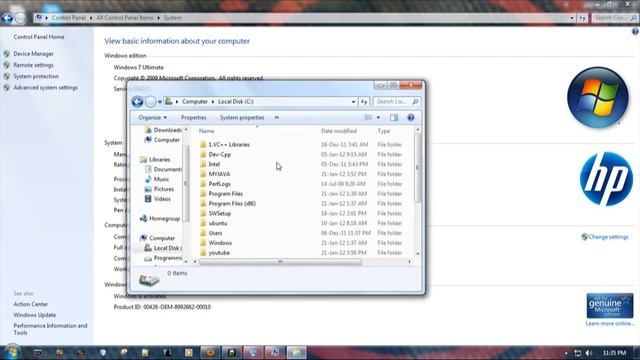
Task: Click the Search Local Disk field
Action: (396, 102)
